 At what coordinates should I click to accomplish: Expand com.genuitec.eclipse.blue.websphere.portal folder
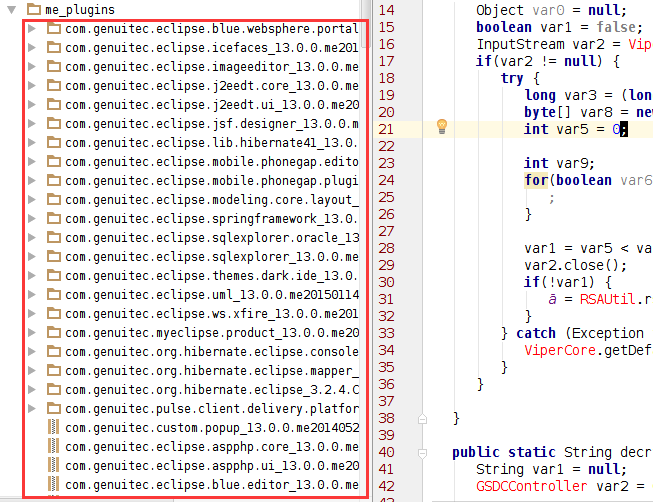[x=32, y=28]
